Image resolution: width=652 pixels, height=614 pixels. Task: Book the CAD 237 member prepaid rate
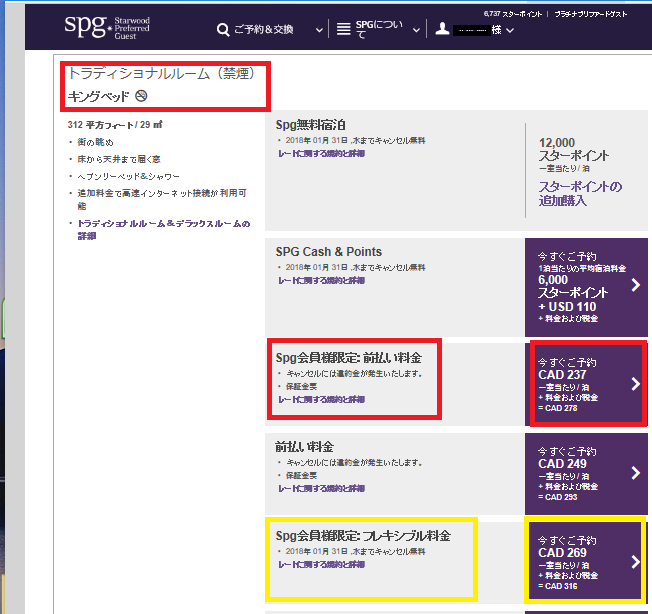point(586,385)
